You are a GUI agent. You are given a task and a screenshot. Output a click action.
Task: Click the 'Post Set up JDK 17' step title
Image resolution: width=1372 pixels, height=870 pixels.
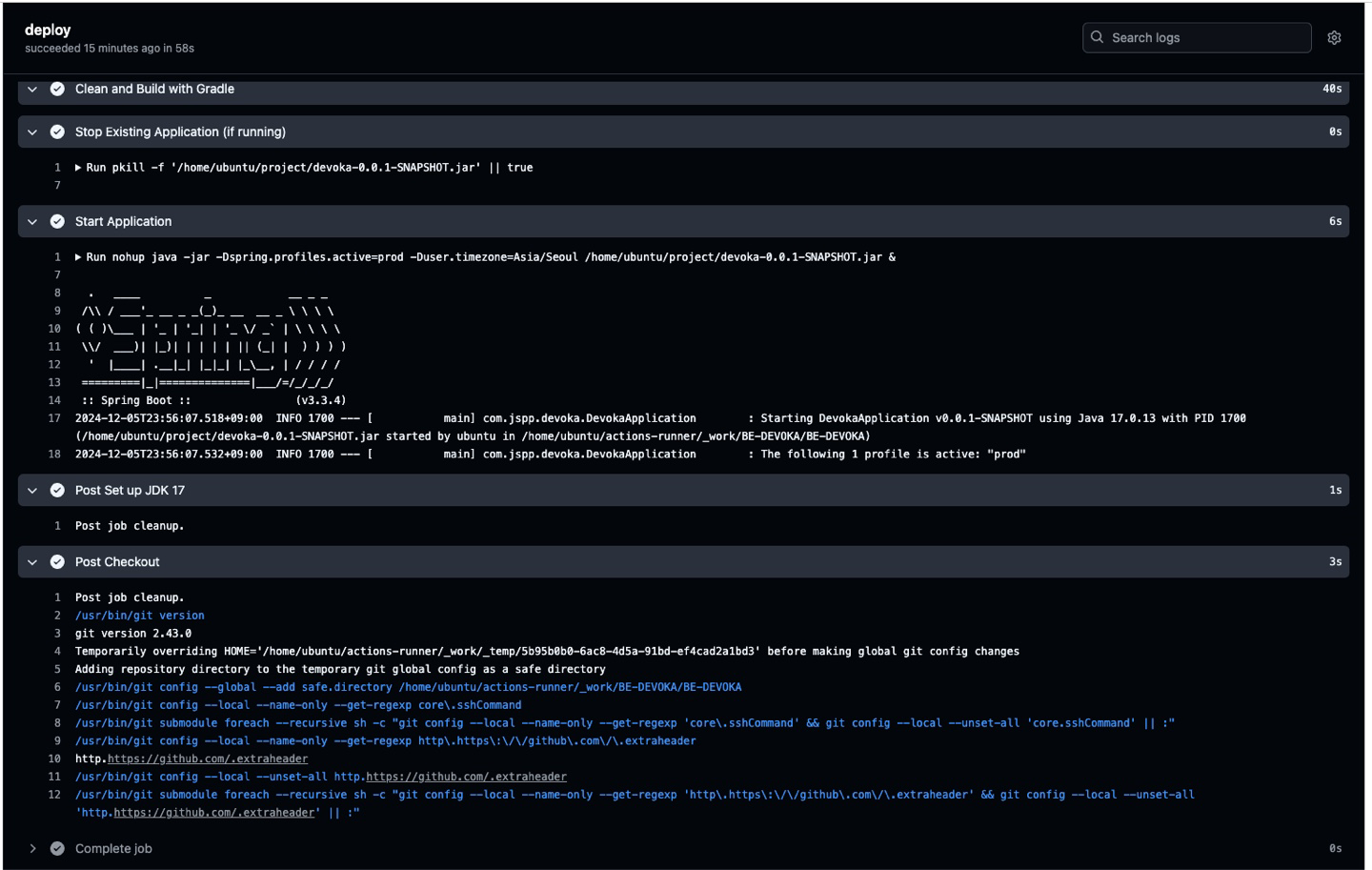click(130, 490)
